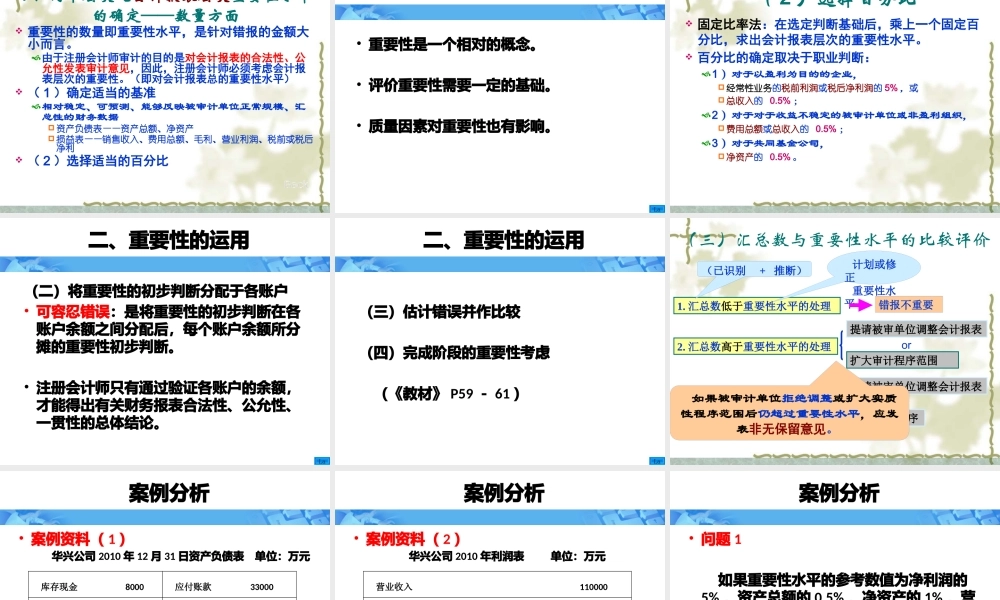Click heading (二) 将重要性的初步判断分配于各账户
This screenshot has height=600, width=1000.
[x=159, y=291]
